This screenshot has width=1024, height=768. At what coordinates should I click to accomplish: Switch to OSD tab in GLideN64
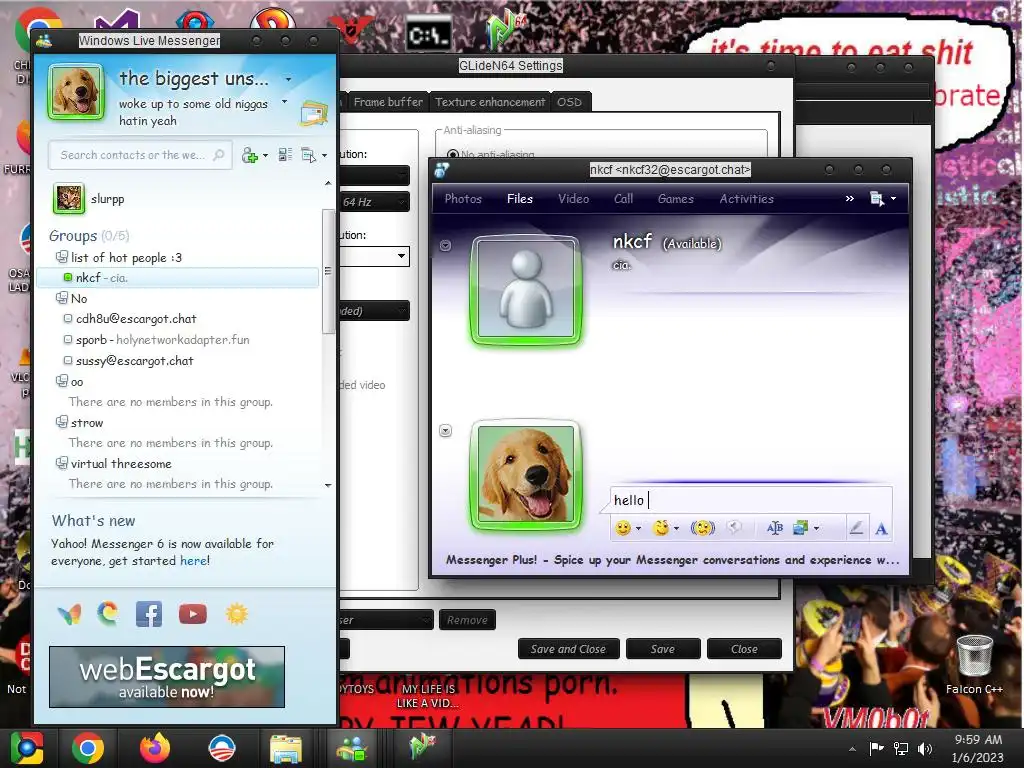point(569,102)
